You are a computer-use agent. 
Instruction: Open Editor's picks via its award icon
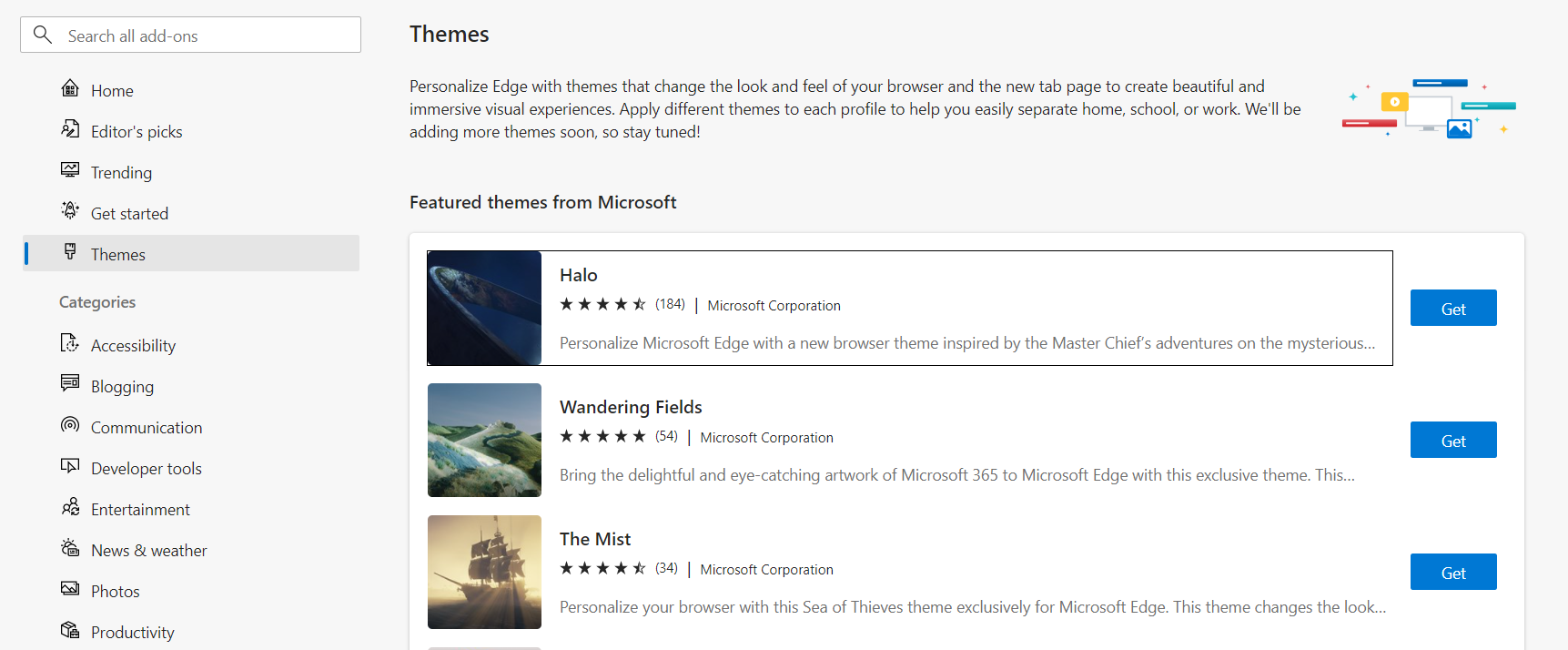[70, 130]
